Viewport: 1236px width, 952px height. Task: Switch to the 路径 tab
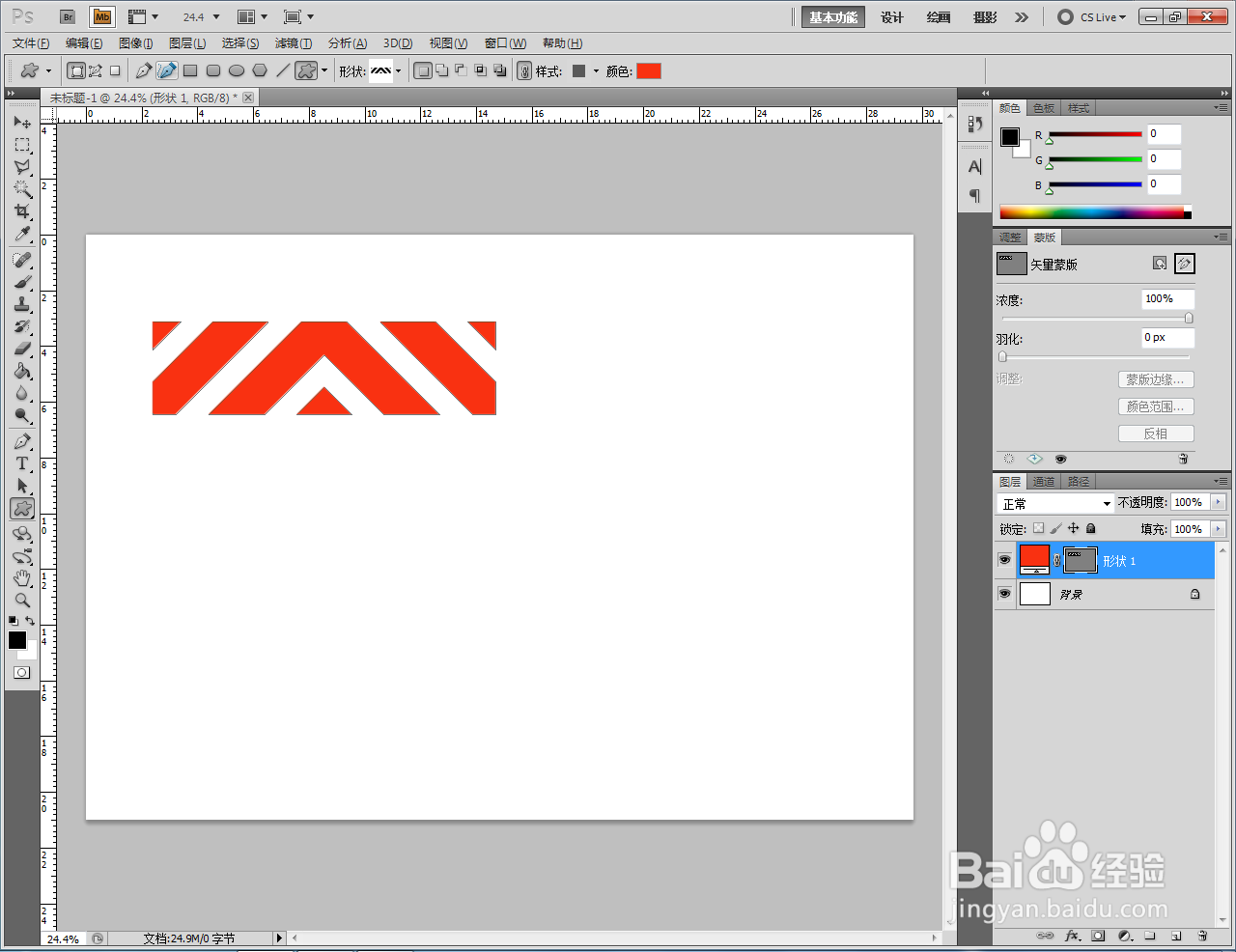coord(1079,482)
